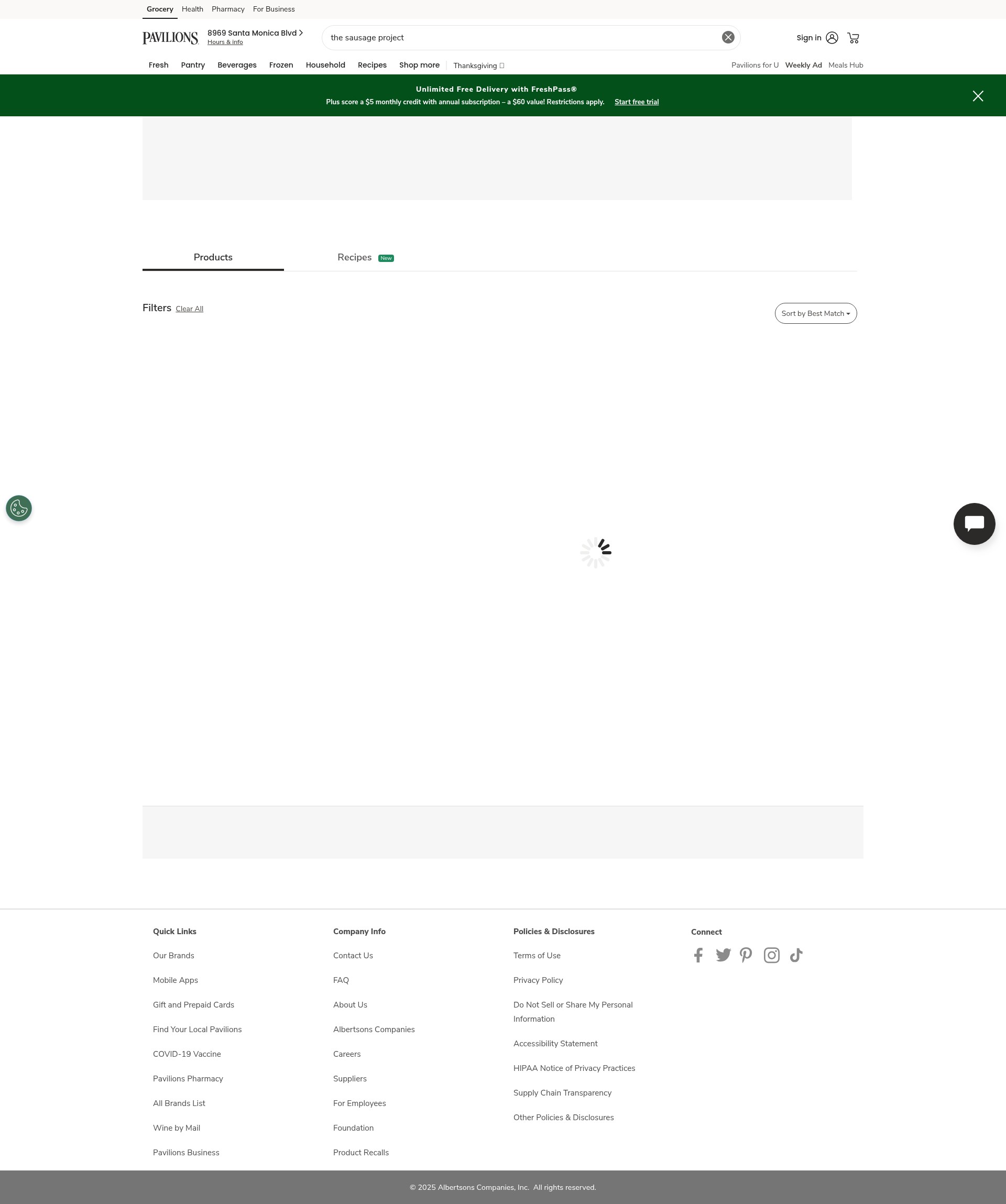This screenshot has height=1204, width=1006.
Task: Open Wine by Mail link
Action: coord(176,1129)
